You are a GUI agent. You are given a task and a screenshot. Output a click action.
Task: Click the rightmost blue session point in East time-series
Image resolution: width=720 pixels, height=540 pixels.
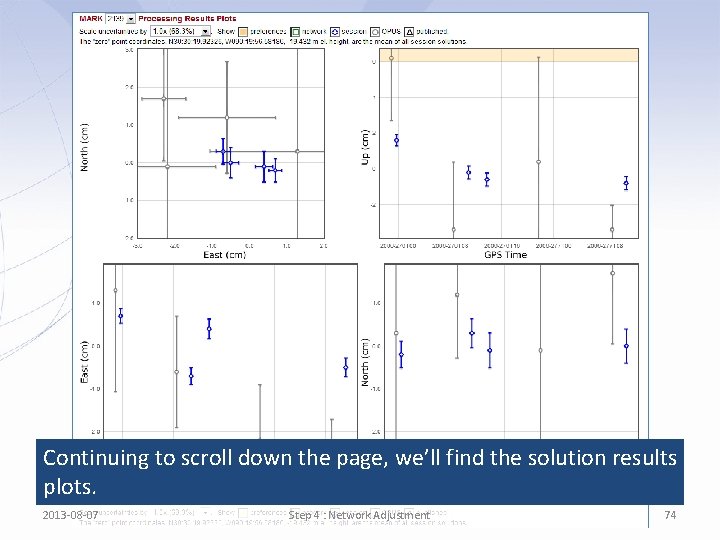346,367
